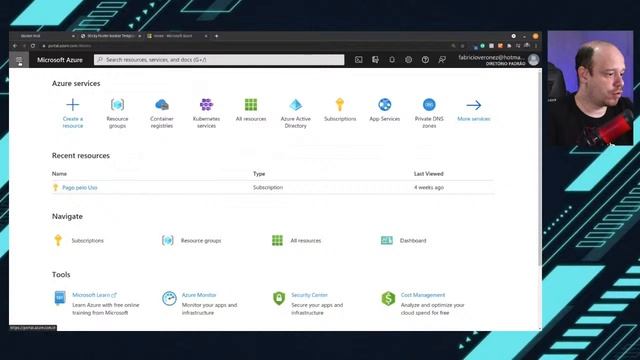Open the Help question mark icon

click(x=425, y=60)
